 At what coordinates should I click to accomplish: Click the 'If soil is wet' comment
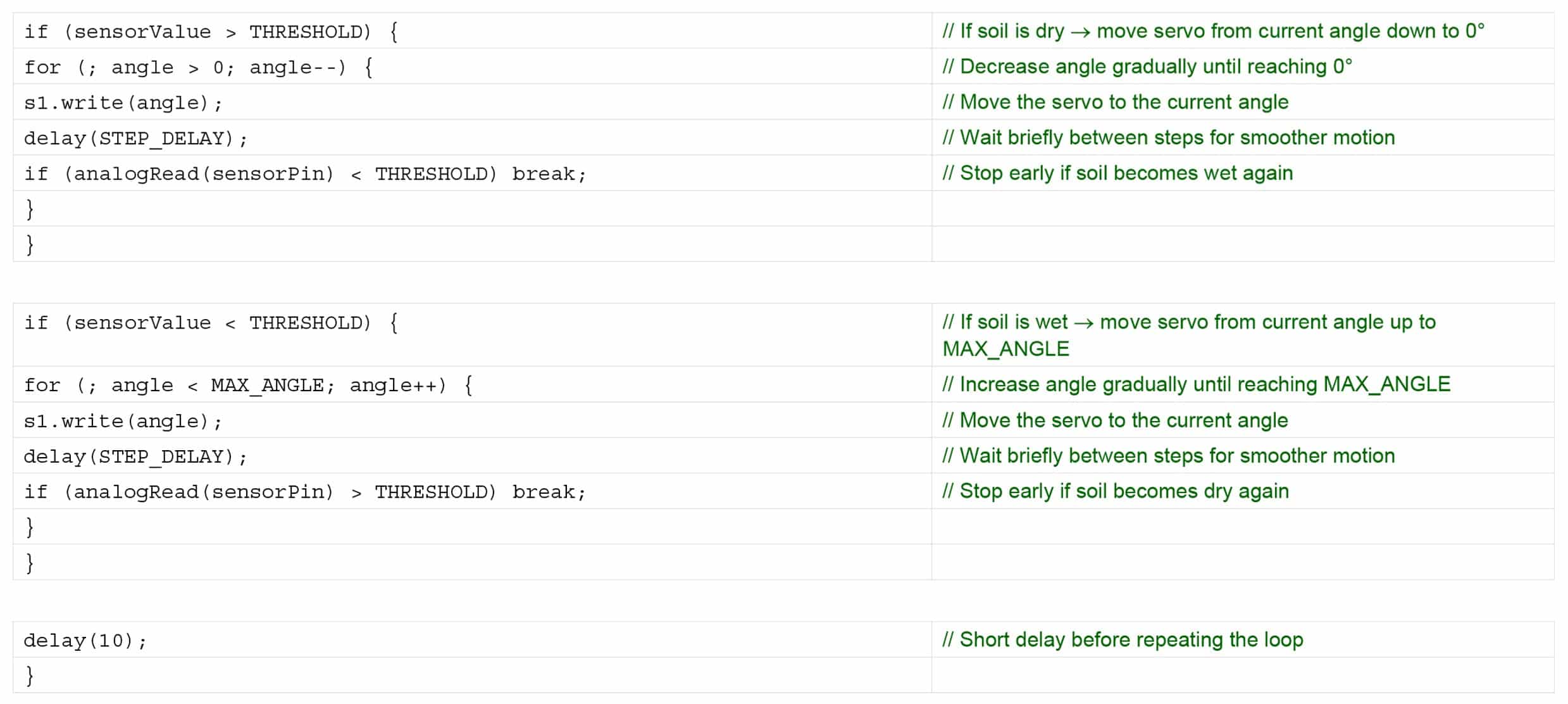coord(1188,322)
